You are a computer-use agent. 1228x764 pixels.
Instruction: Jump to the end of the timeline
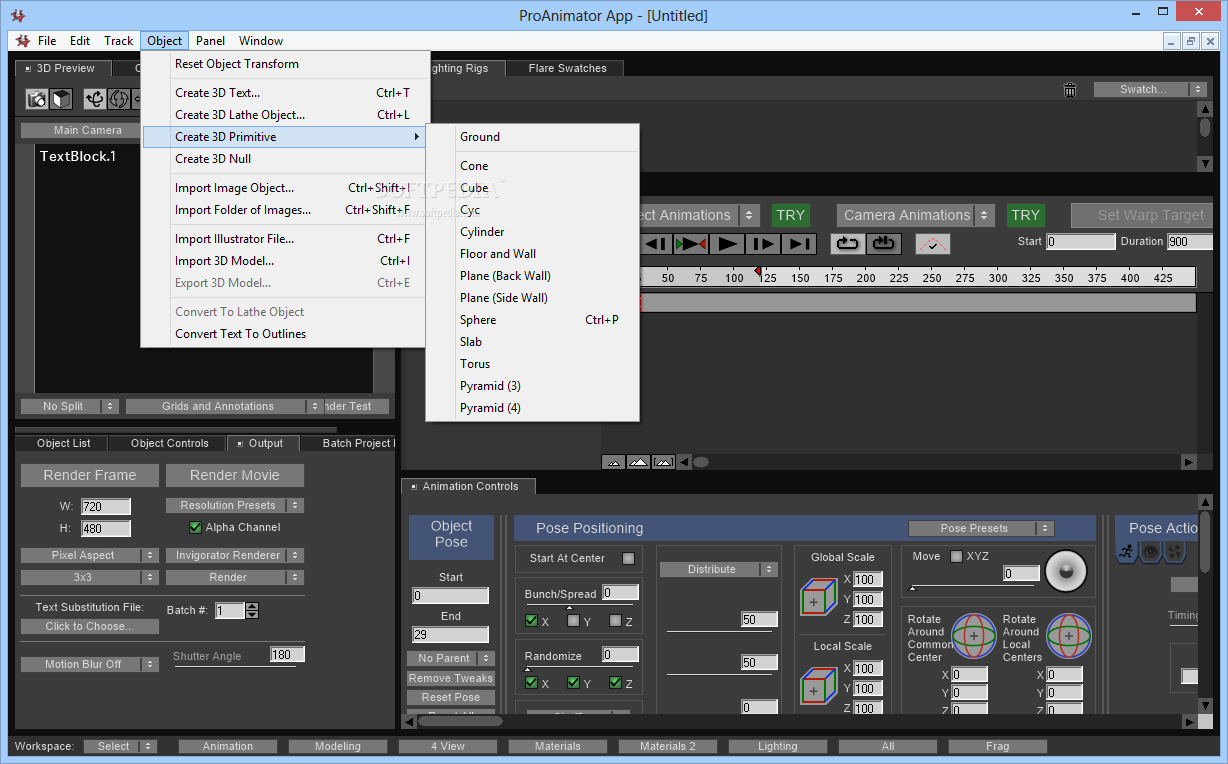799,243
